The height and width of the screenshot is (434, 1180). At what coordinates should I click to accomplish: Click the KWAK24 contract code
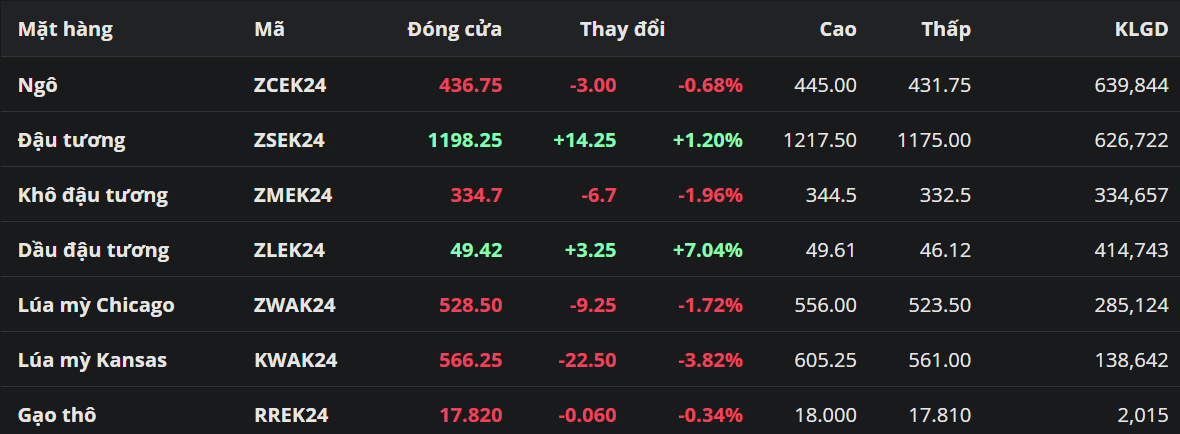[295, 360]
